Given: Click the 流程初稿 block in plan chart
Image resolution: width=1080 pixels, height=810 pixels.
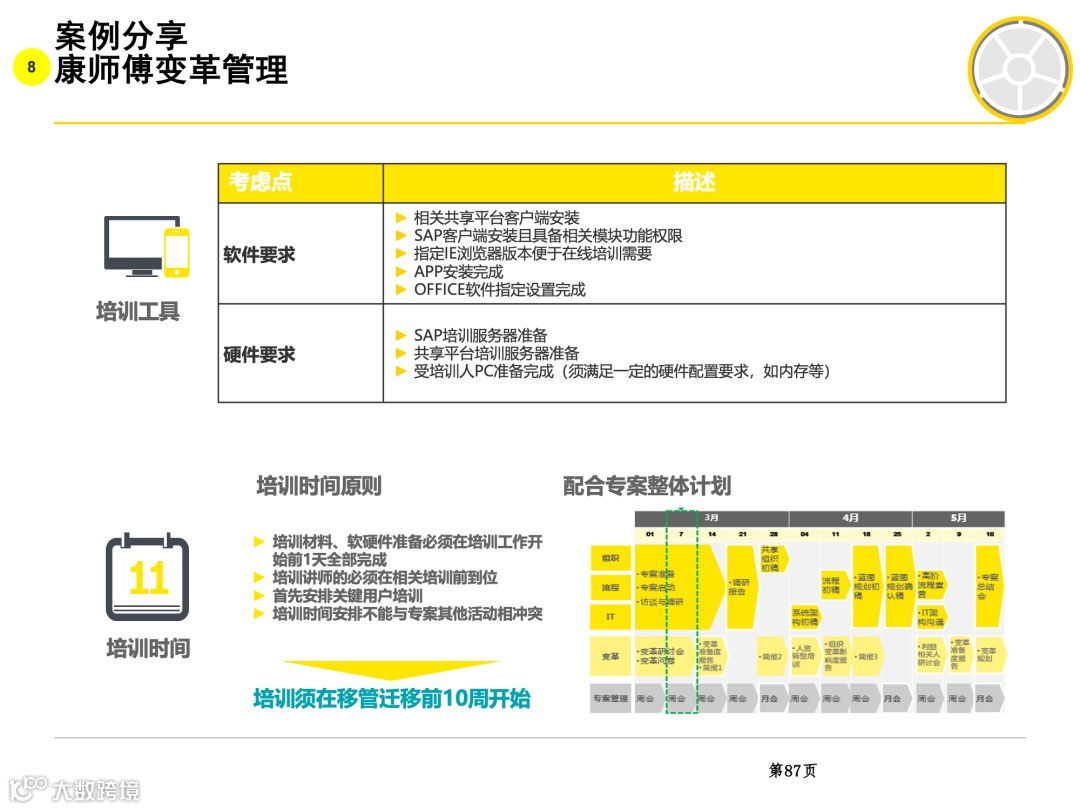Looking at the screenshot, I should click(833, 585).
